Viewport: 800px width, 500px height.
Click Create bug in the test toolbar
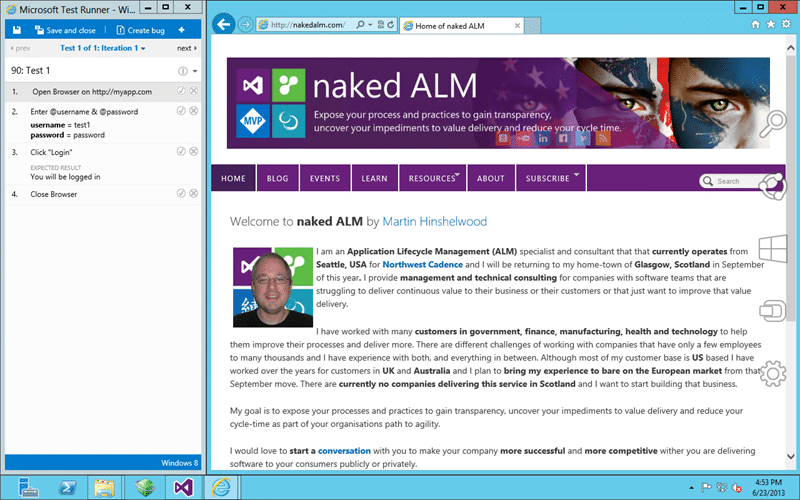(140, 30)
